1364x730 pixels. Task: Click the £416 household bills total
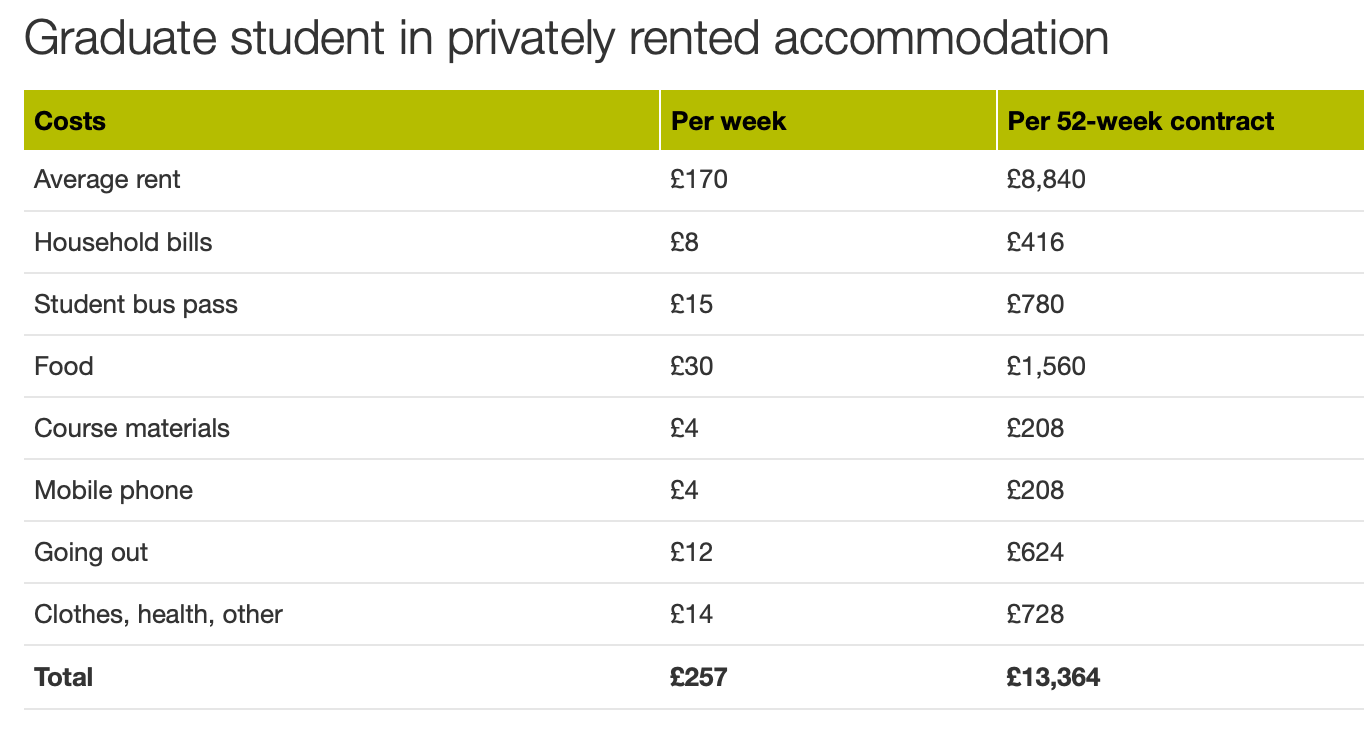[x=1035, y=242]
